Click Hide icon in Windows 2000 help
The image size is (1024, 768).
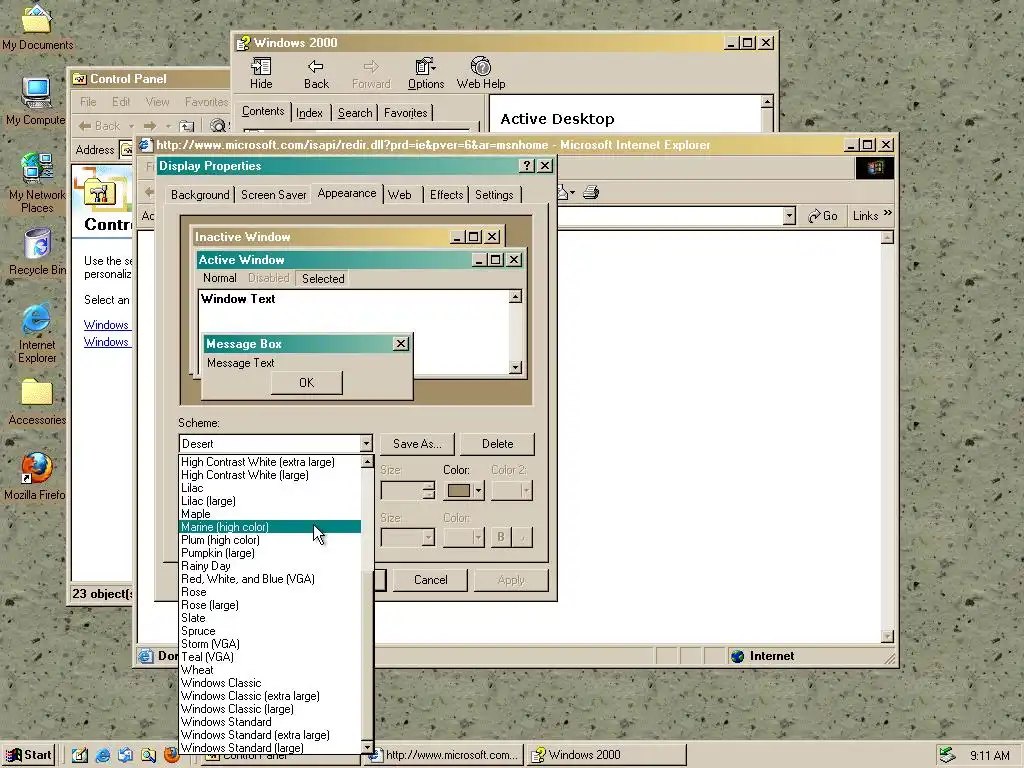point(261,73)
